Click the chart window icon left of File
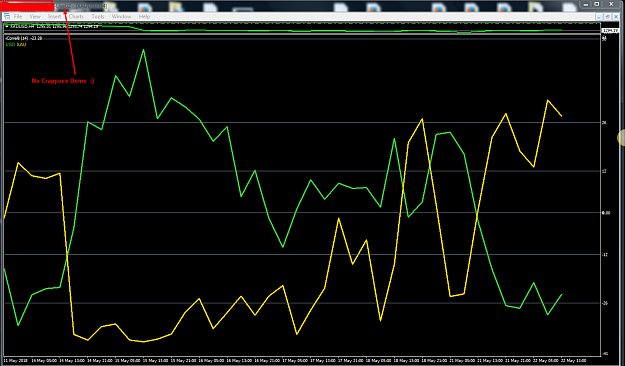 click(x=7, y=16)
